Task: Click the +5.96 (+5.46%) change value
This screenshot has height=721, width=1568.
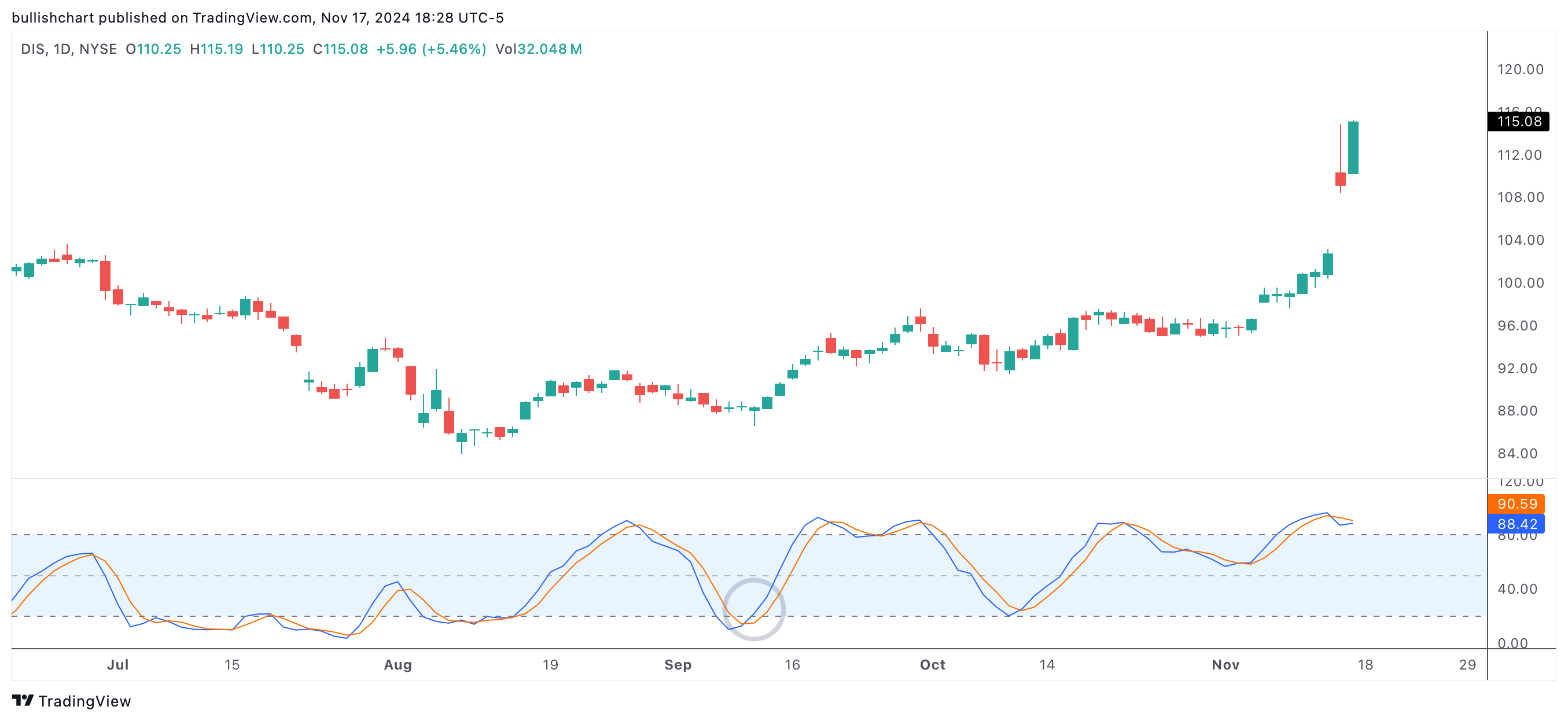Action: (432, 49)
